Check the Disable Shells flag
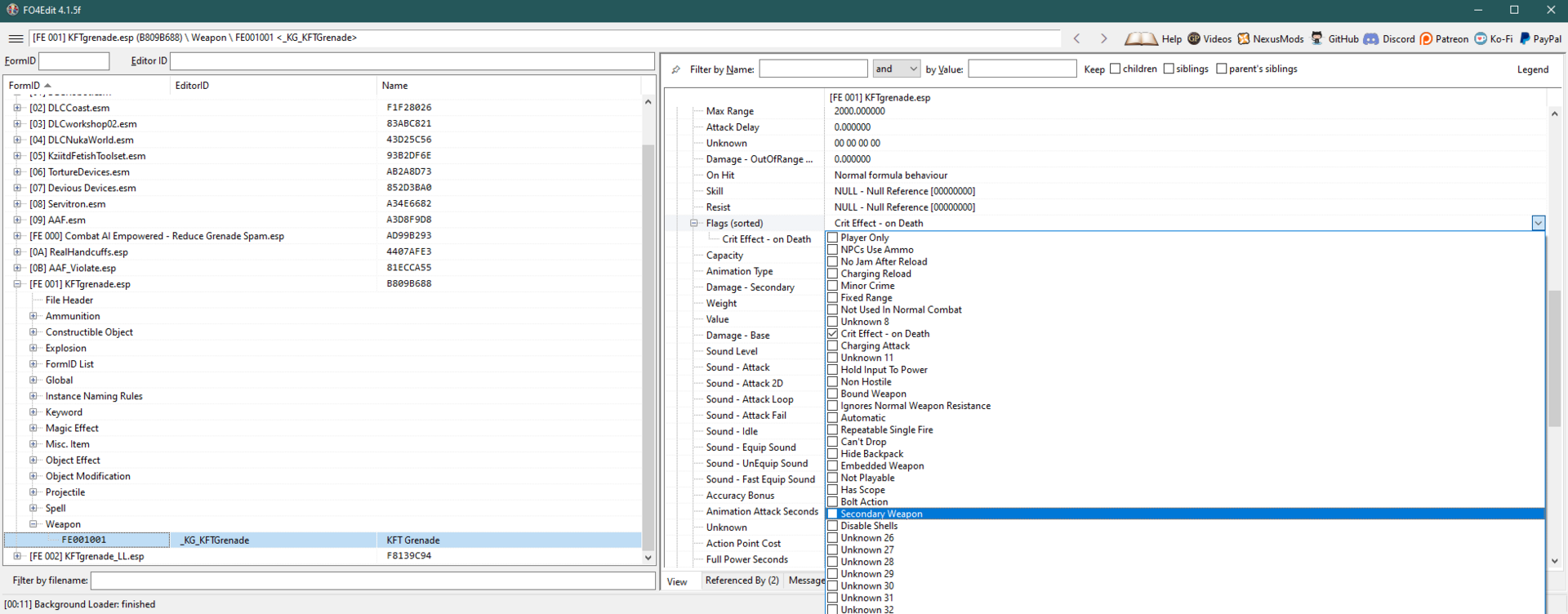Image resolution: width=1568 pixels, height=614 pixels. [833, 526]
